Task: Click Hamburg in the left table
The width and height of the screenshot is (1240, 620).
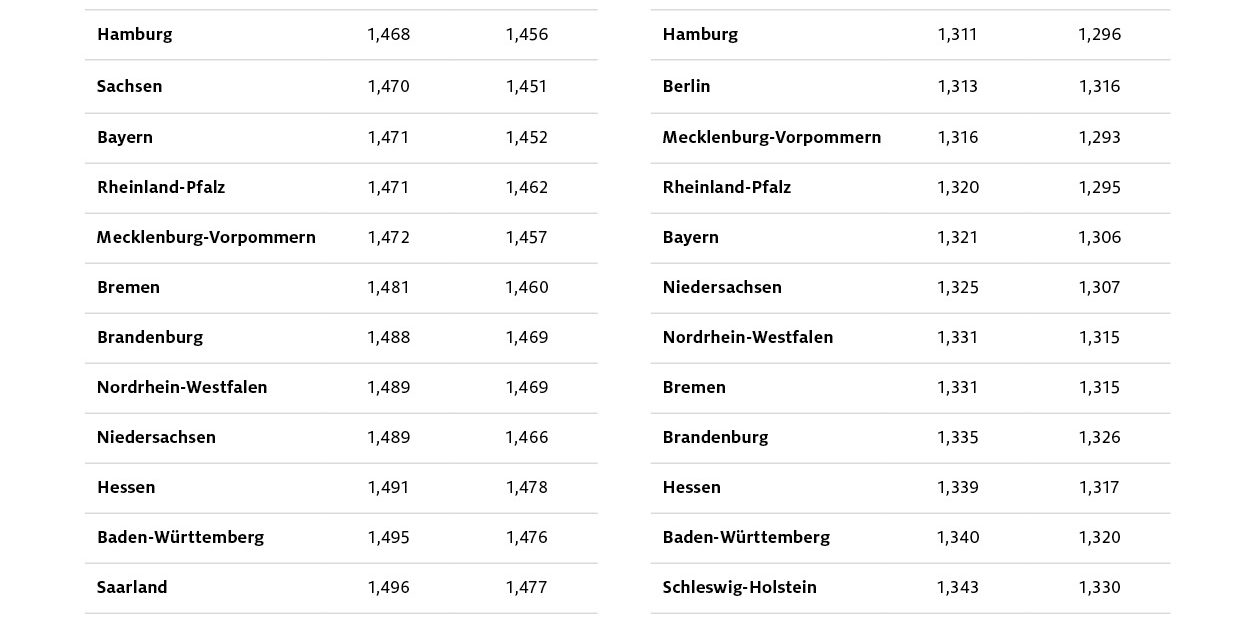Action: click(x=134, y=34)
